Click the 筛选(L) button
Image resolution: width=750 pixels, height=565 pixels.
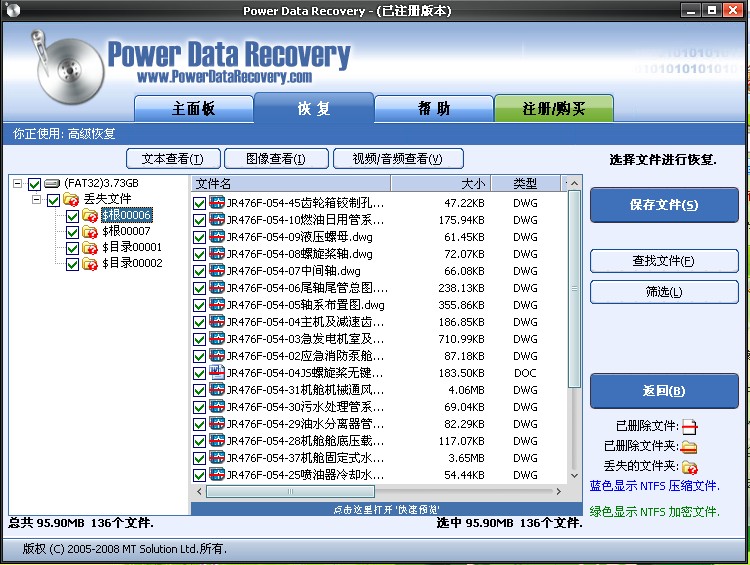point(664,292)
